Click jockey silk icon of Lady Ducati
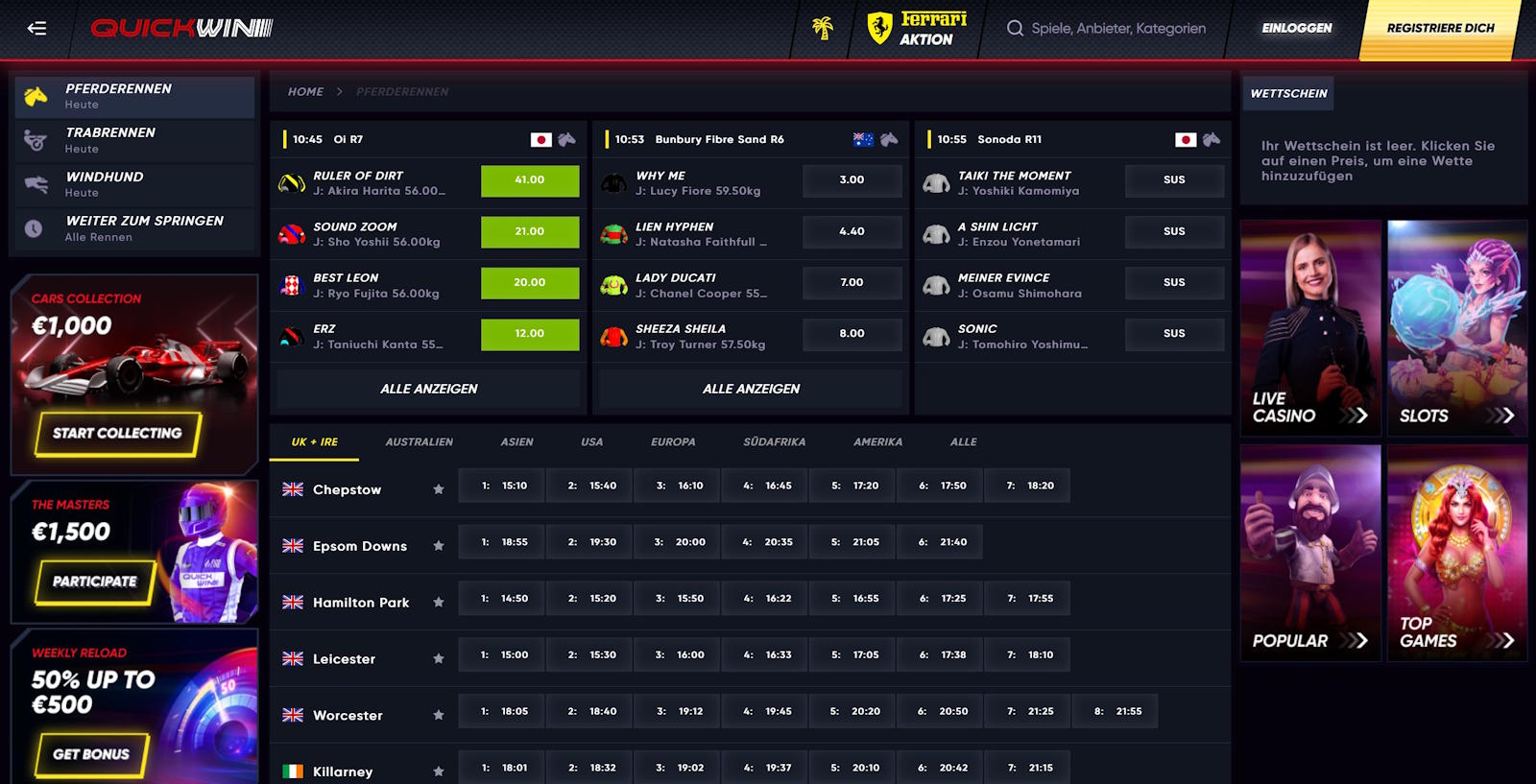The width and height of the screenshot is (1536, 784). (x=614, y=285)
